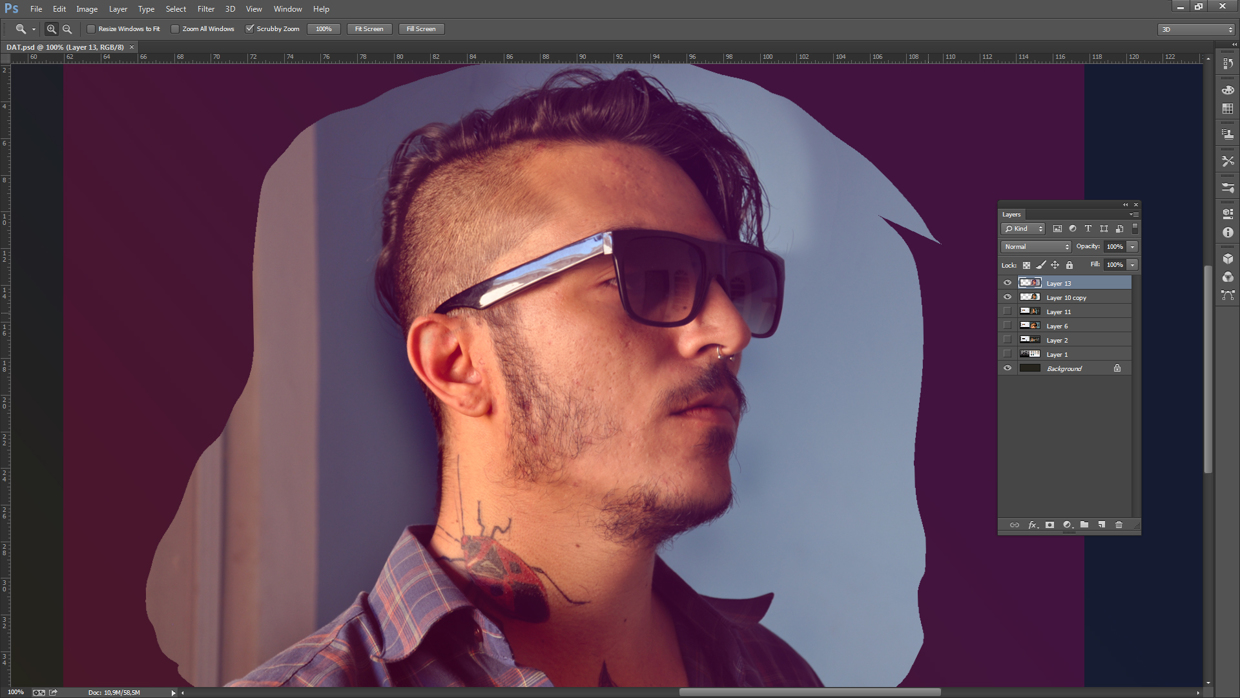Create a new layer group folder

(x=1084, y=524)
